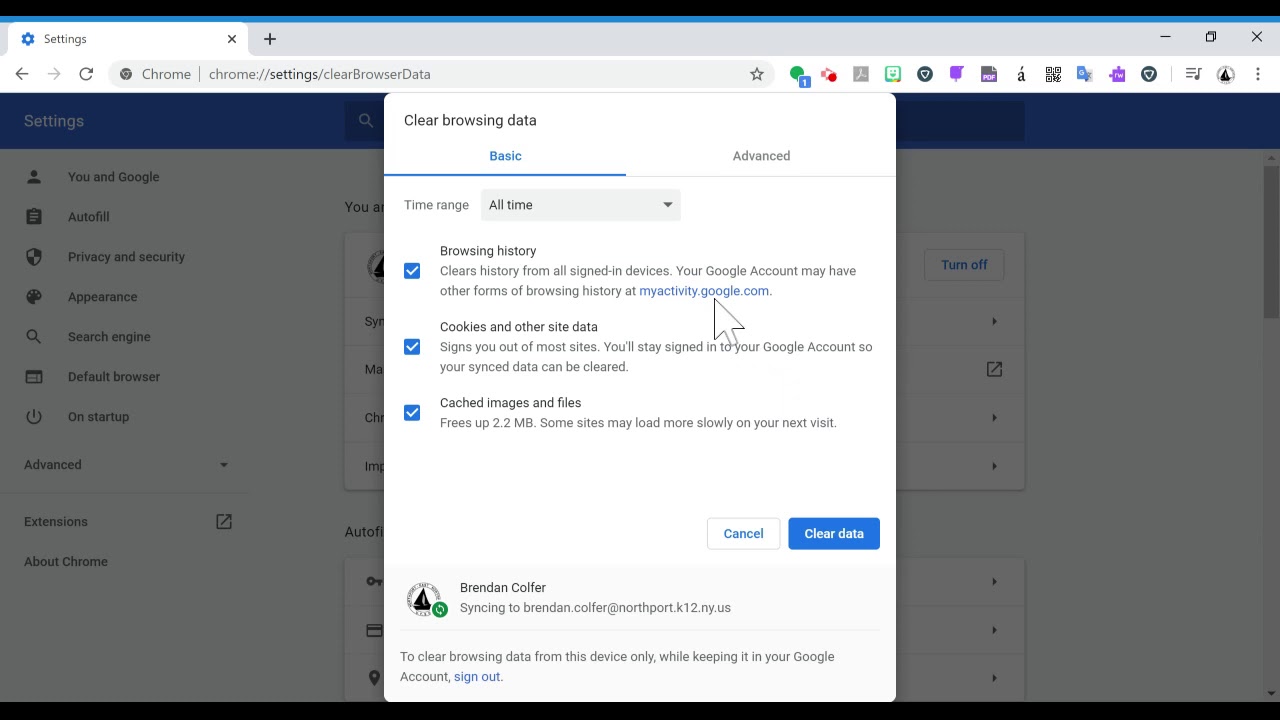Viewport: 1280px width, 720px height.
Task: Select the Basic tab
Action: (x=505, y=156)
